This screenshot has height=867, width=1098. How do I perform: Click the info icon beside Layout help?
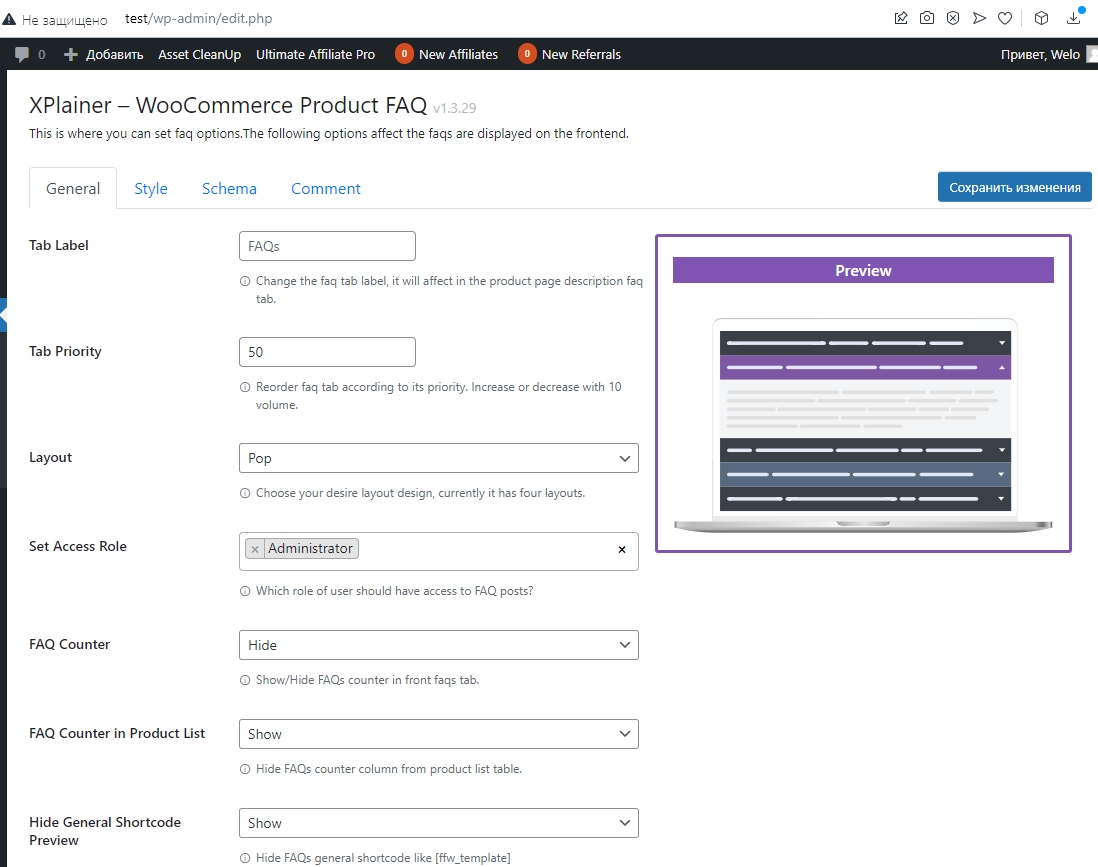pyautogui.click(x=245, y=493)
